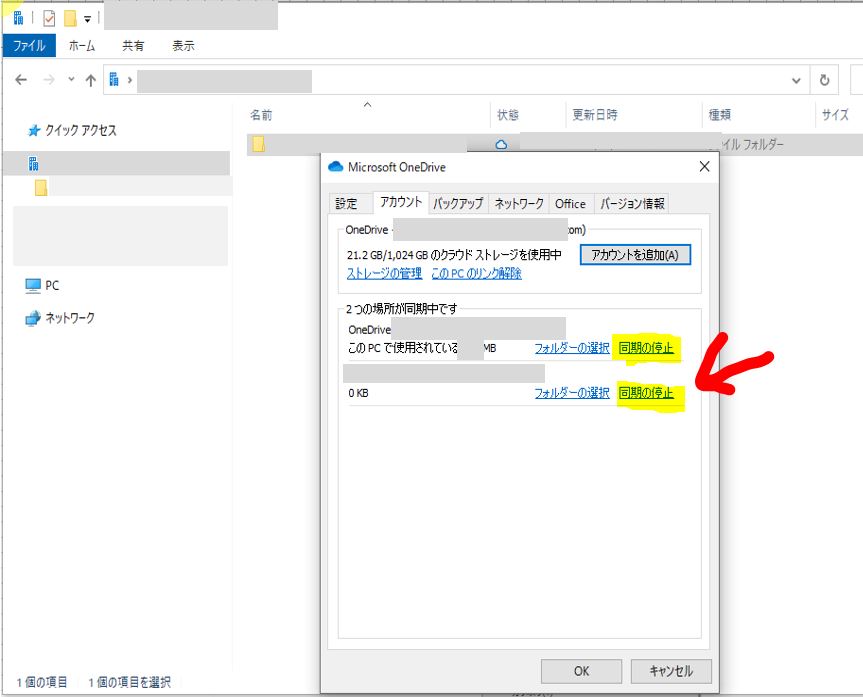Click the 21.2 GB/1,024 GB storage usage text
This screenshot has height=697, width=863.
point(454,255)
